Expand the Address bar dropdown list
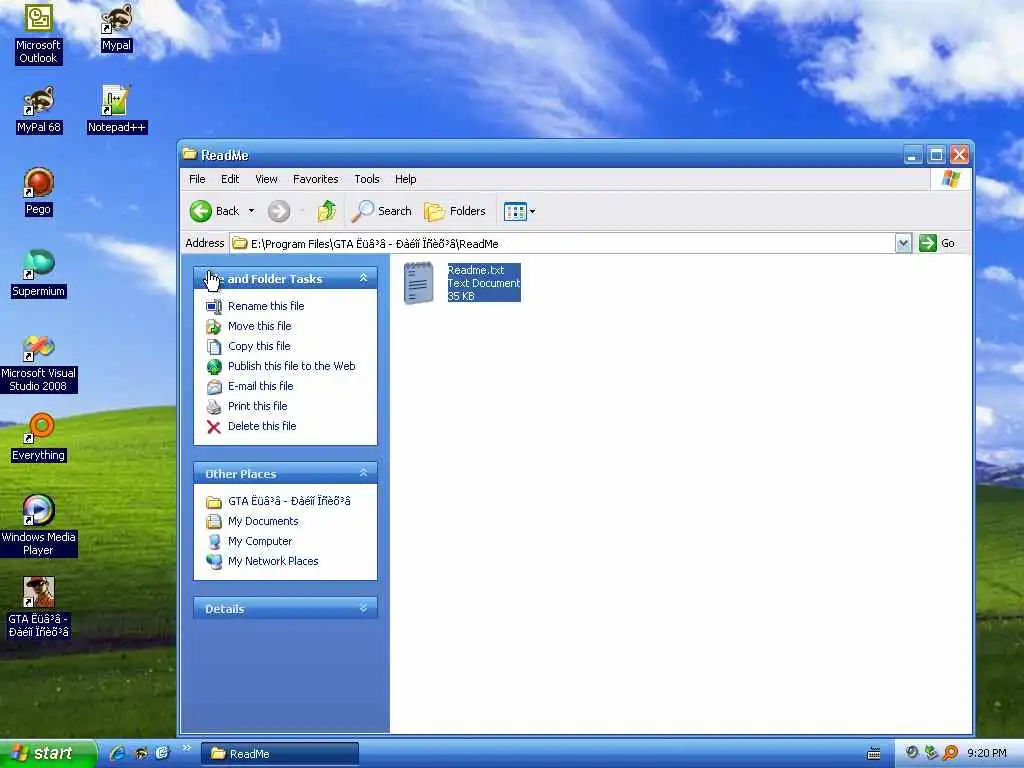The image size is (1024, 768). pyautogui.click(x=903, y=244)
